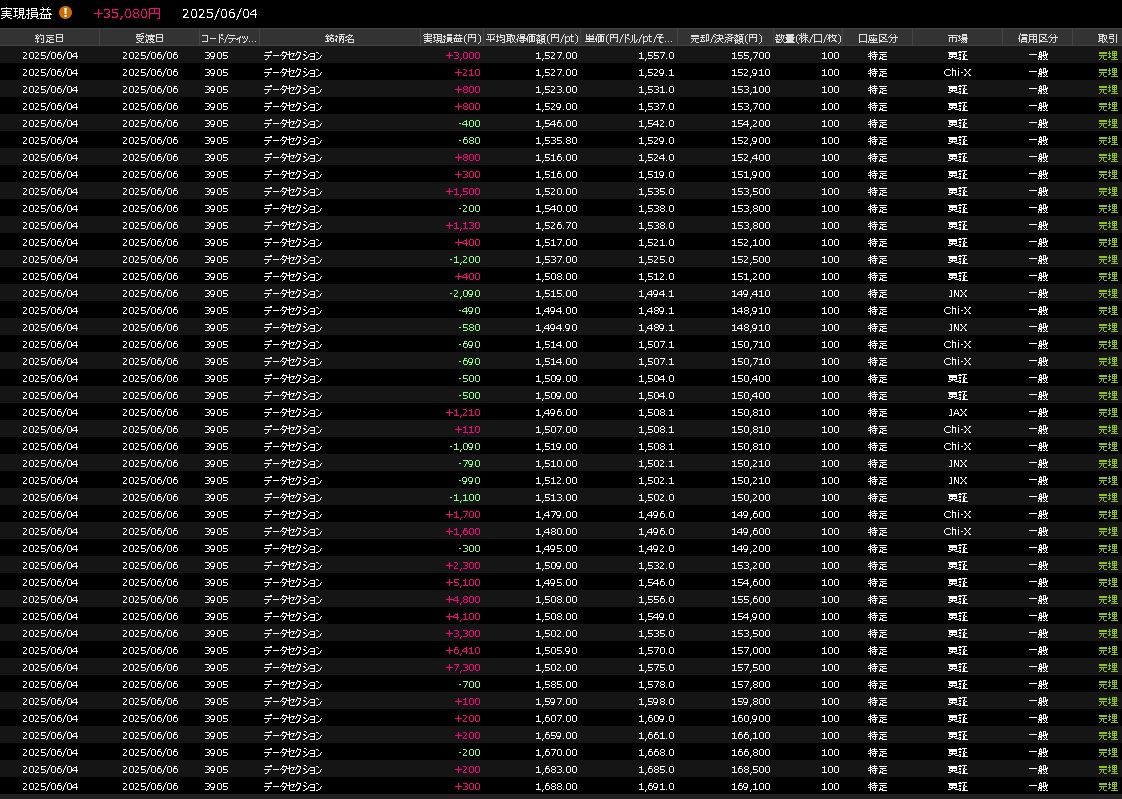Click the +35,080円 total realized profit
Screen dimensions: 1122x799
(127, 14)
